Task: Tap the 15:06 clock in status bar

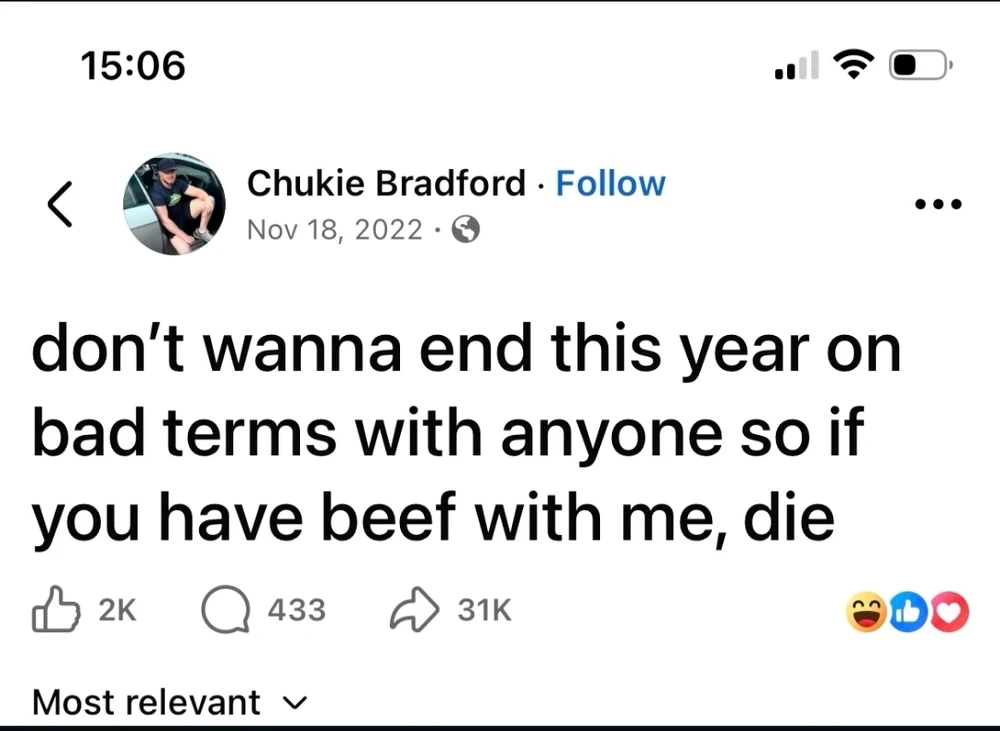Action: [x=135, y=66]
